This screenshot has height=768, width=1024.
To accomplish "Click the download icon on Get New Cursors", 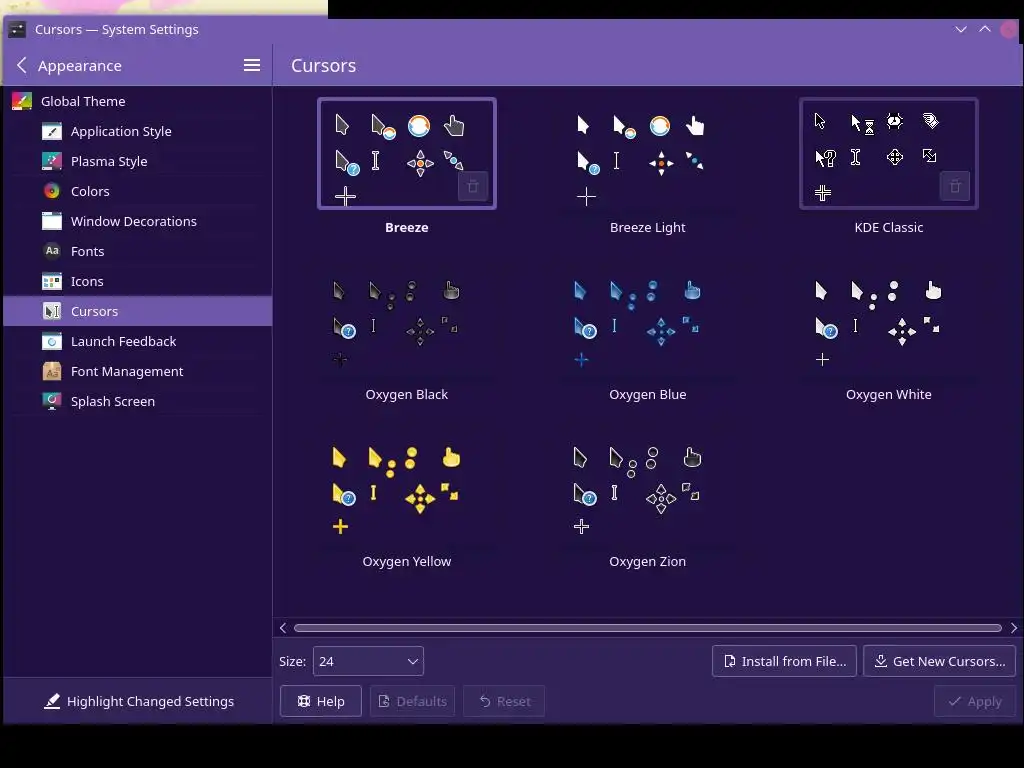I will (x=881, y=662).
